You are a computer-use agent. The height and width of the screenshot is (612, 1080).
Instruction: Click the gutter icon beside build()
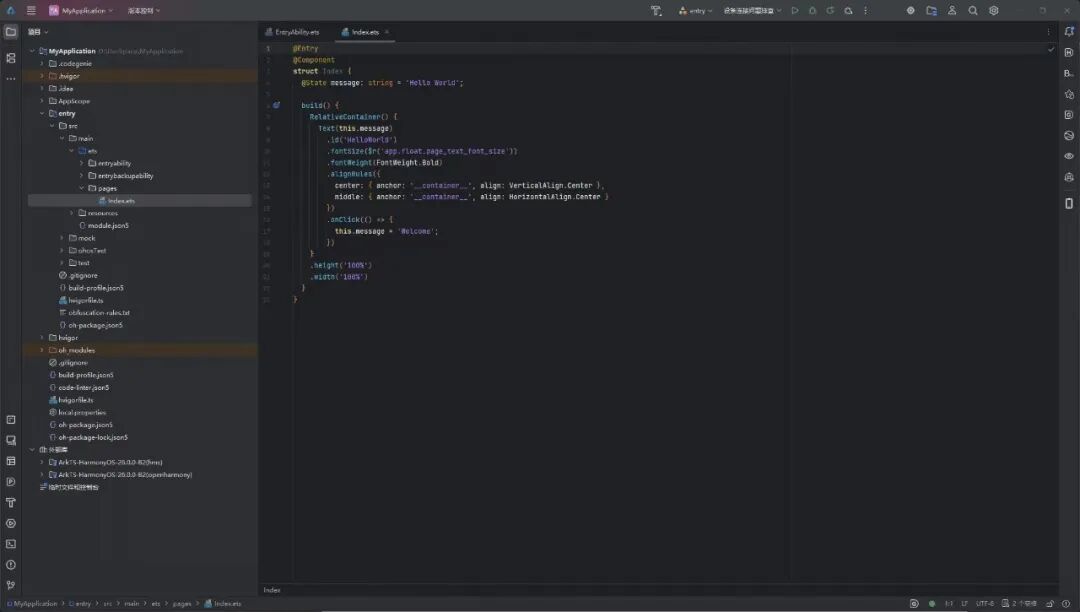[x=276, y=105]
